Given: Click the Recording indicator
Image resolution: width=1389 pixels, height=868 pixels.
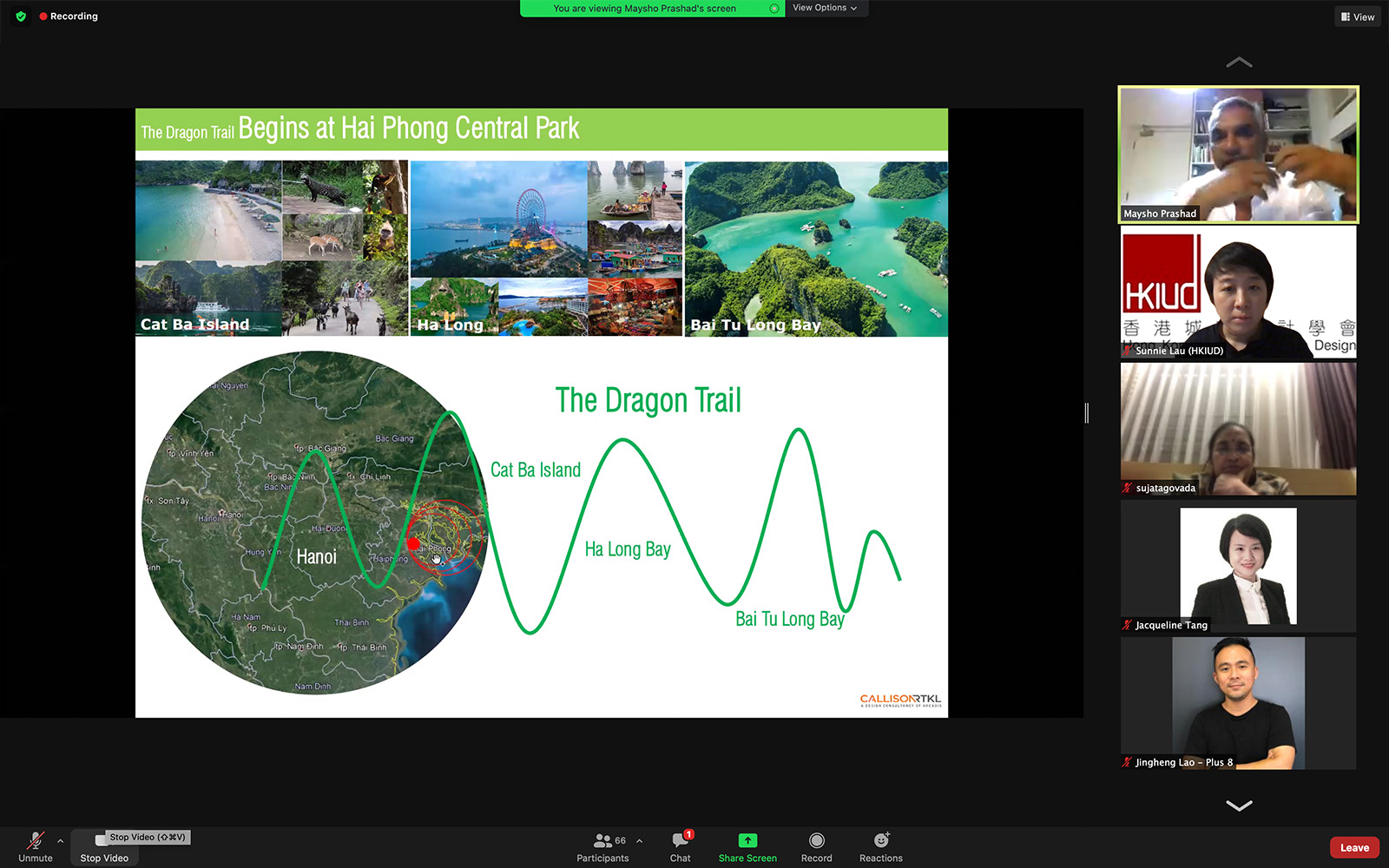Looking at the screenshot, I should click(x=69, y=16).
